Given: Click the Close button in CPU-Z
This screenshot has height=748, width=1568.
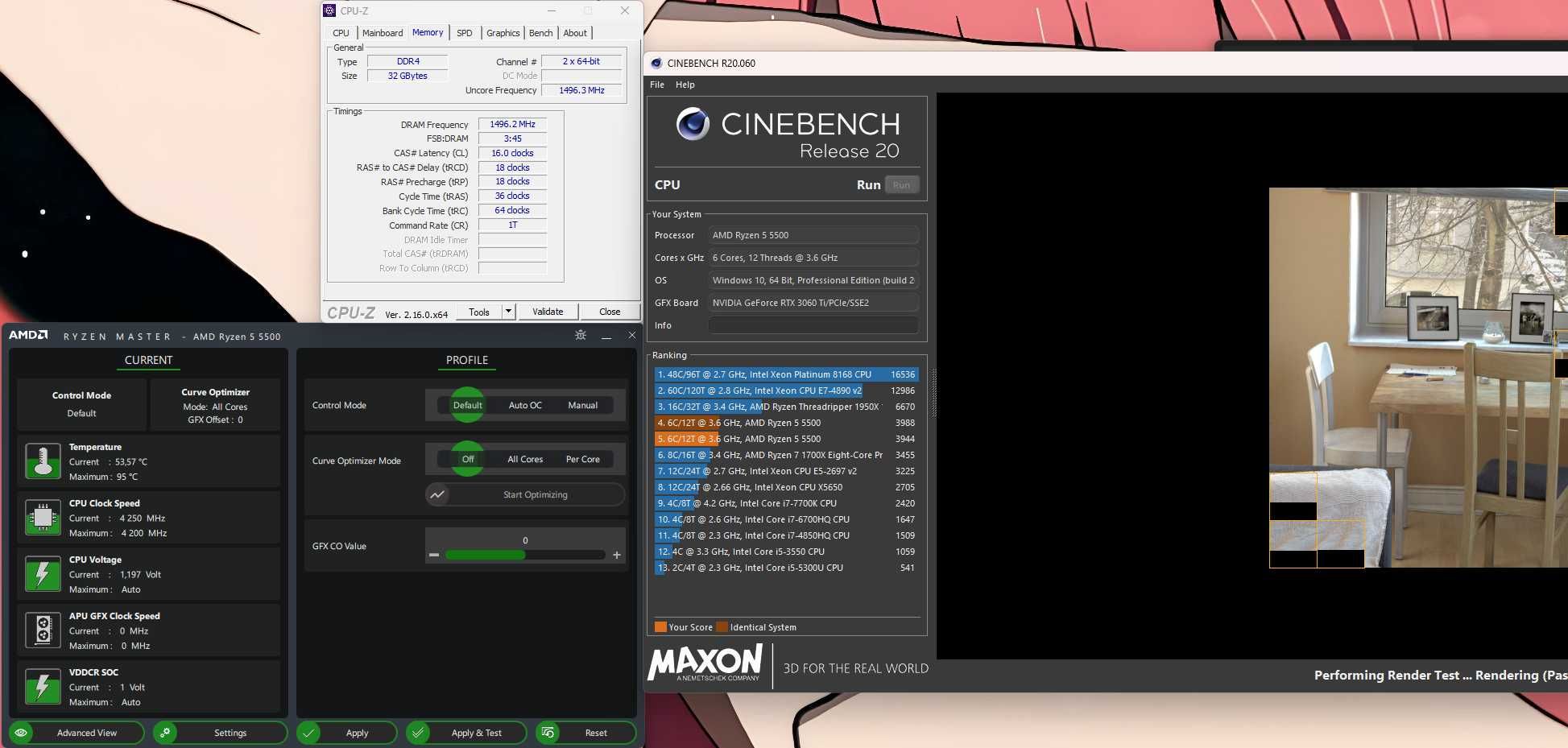Looking at the screenshot, I should [x=610, y=312].
